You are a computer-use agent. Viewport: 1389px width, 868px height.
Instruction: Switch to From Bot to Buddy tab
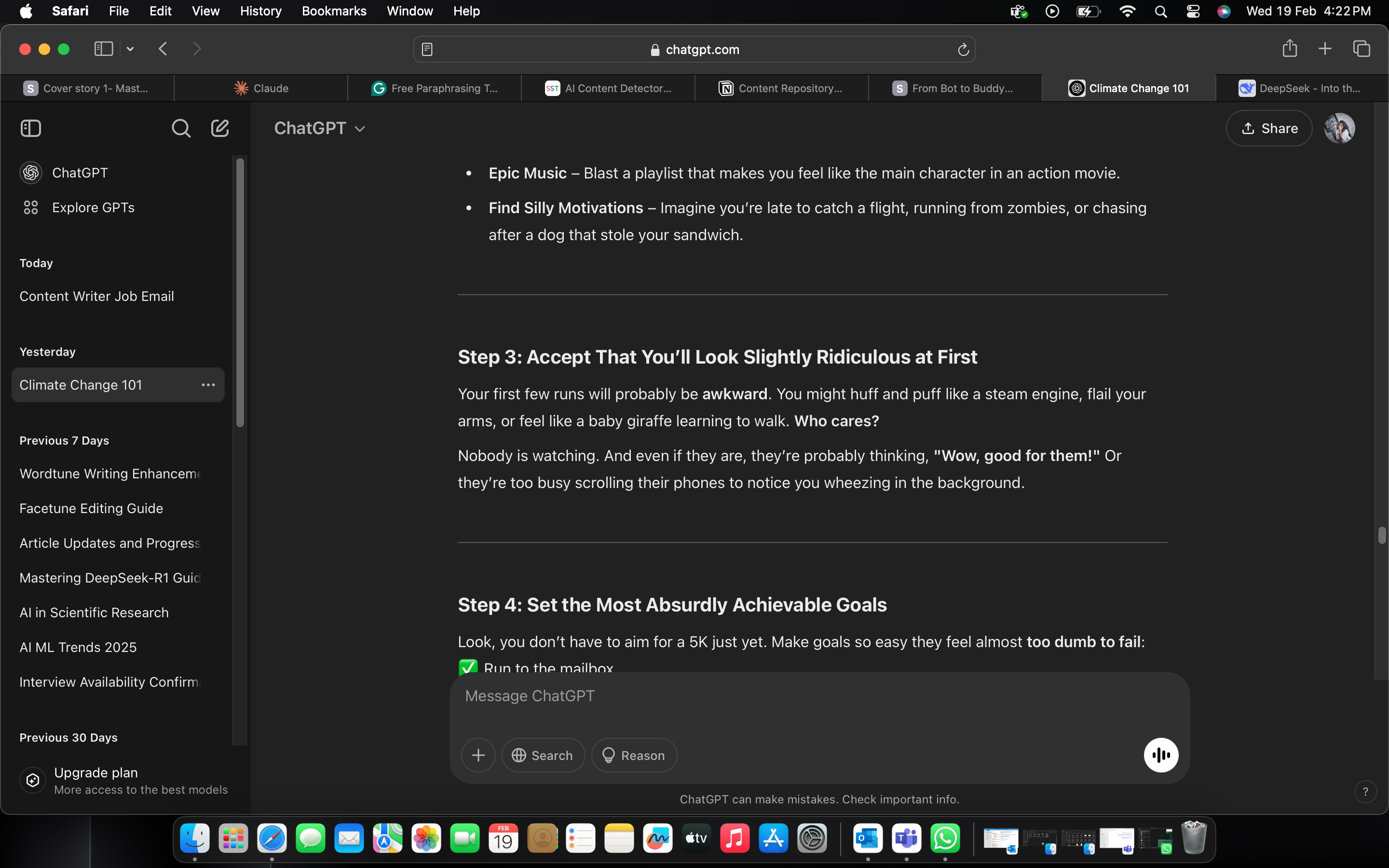point(955,88)
